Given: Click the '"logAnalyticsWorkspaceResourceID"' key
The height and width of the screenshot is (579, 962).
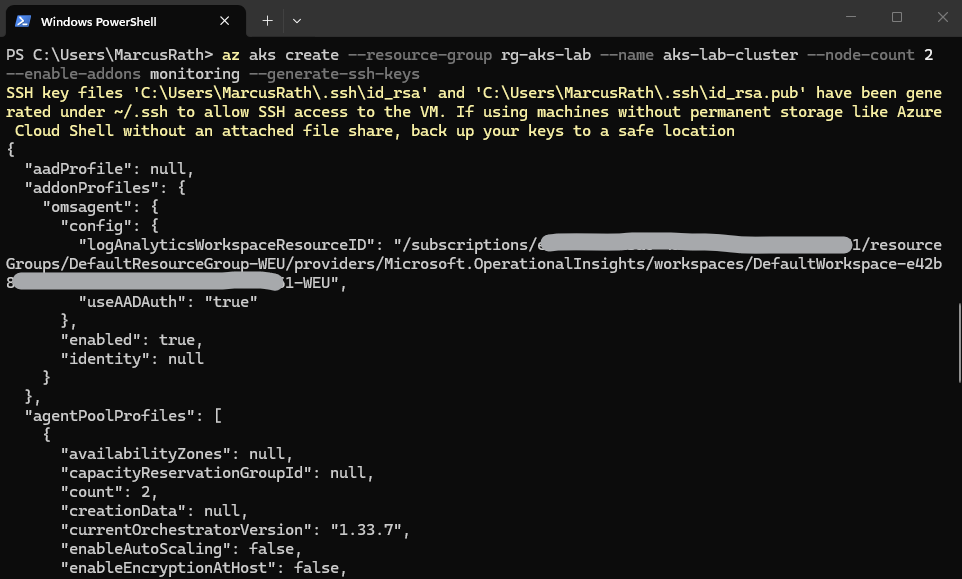Looking at the screenshot, I should tap(226, 245).
